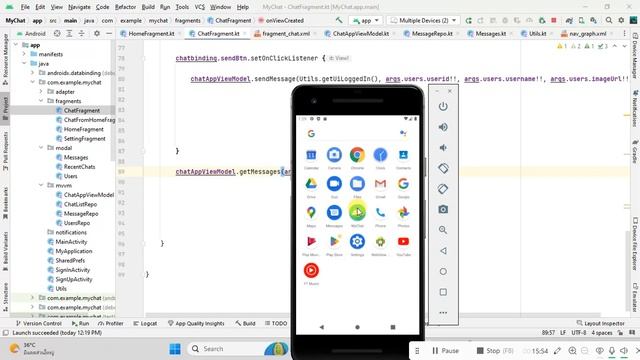Screen dimensions: 640x360
Task: Open the Version Control tool window
Action: (x=38, y=323)
